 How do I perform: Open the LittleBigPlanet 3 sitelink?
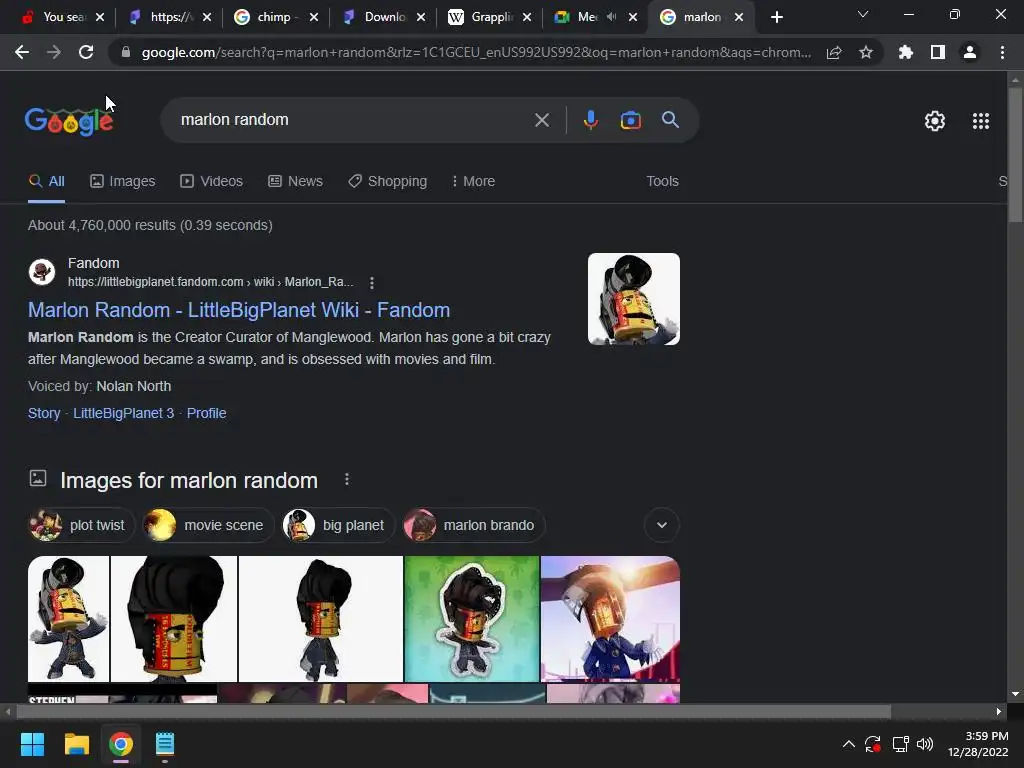[x=123, y=413]
